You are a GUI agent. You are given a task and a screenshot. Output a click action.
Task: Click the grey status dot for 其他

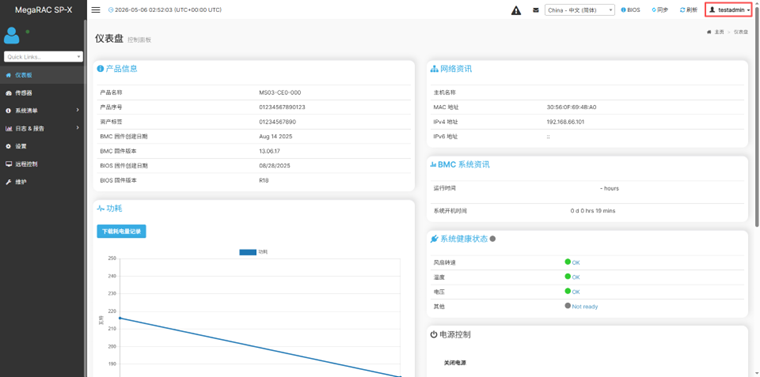(568, 306)
